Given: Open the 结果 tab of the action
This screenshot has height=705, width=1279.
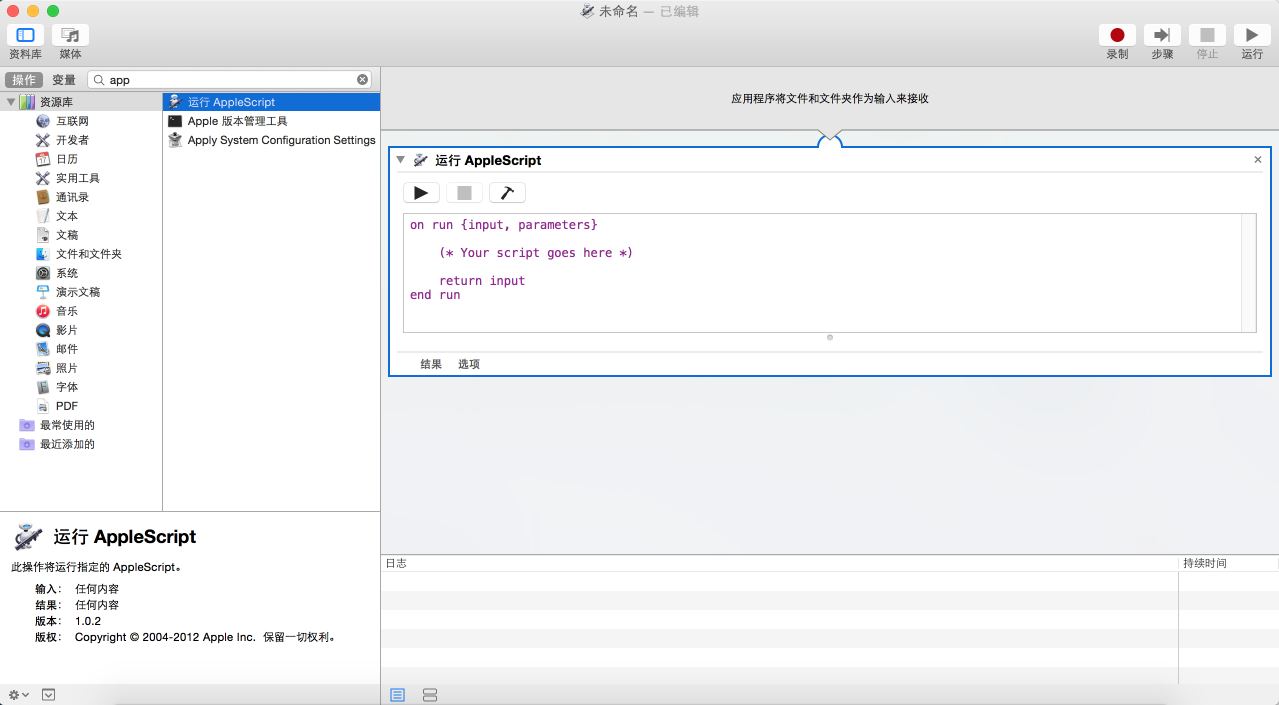Looking at the screenshot, I should [x=431, y=364].
